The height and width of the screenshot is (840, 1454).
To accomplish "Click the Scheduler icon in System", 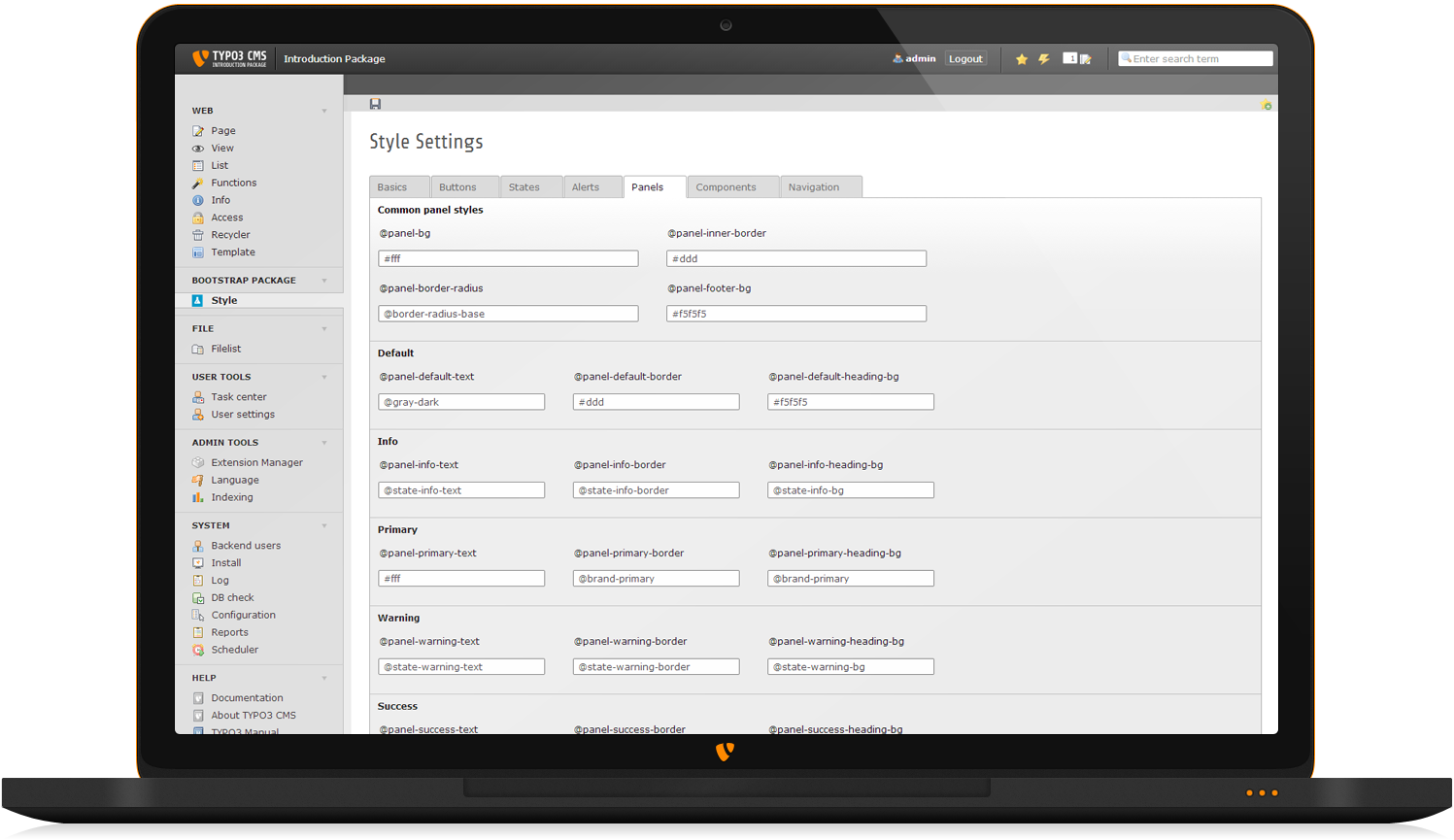I will click(198, 651).
